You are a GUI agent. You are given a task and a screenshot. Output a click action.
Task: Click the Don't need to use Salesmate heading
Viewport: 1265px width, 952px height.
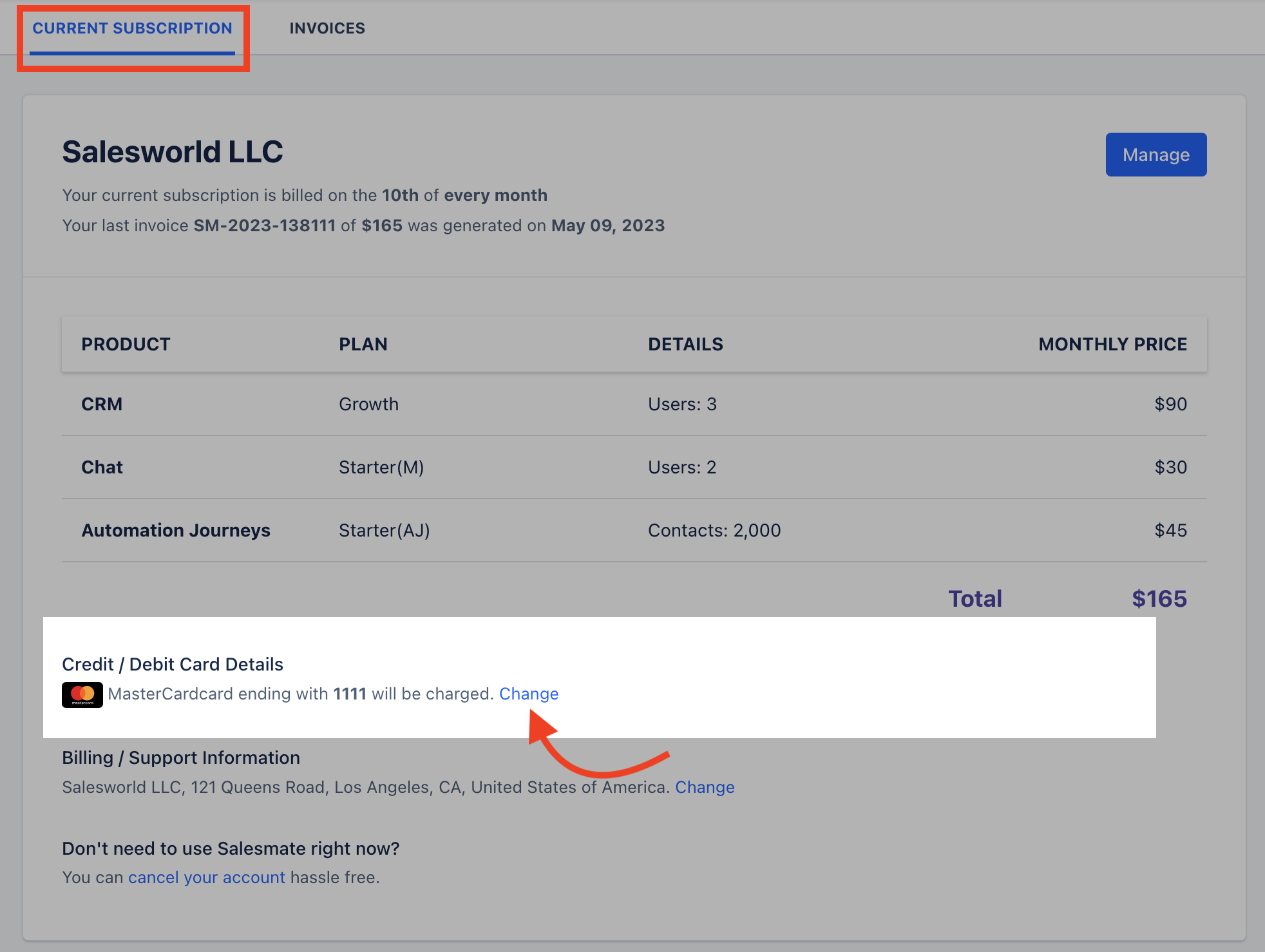tap(231, 848)
